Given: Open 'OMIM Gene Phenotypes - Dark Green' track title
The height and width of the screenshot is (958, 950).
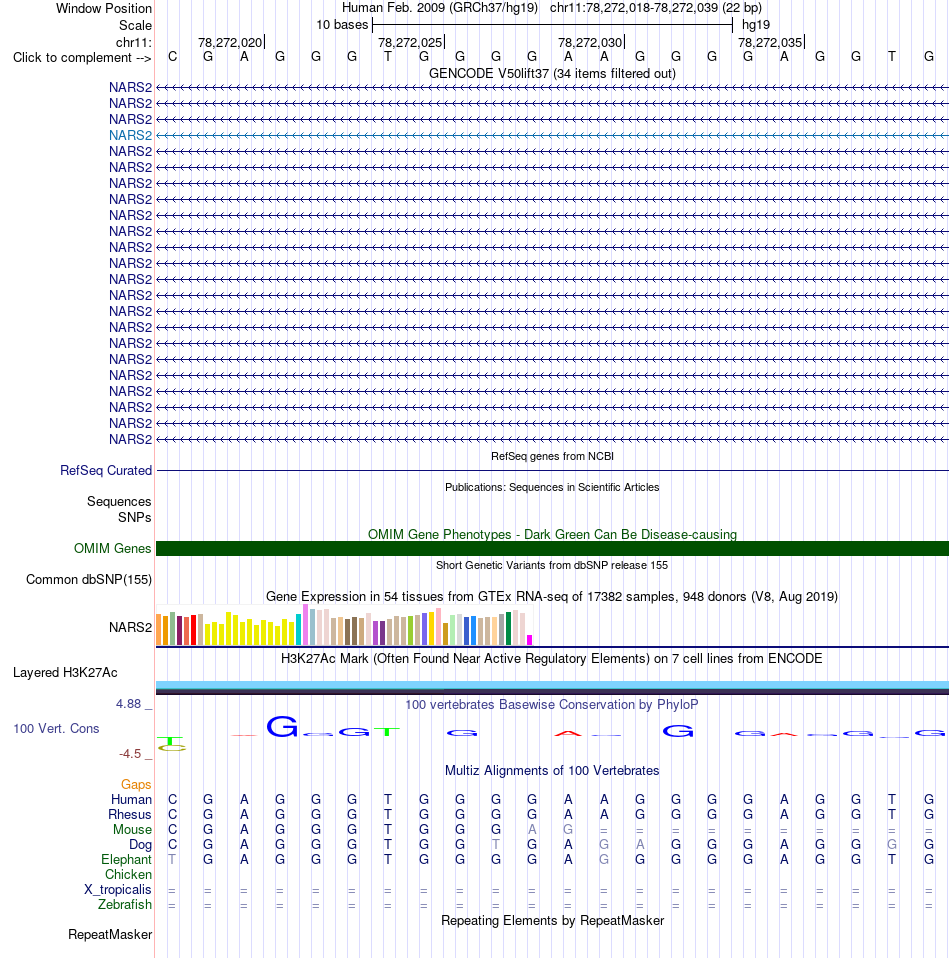Looking at the screenshot, I should [552, 535].
